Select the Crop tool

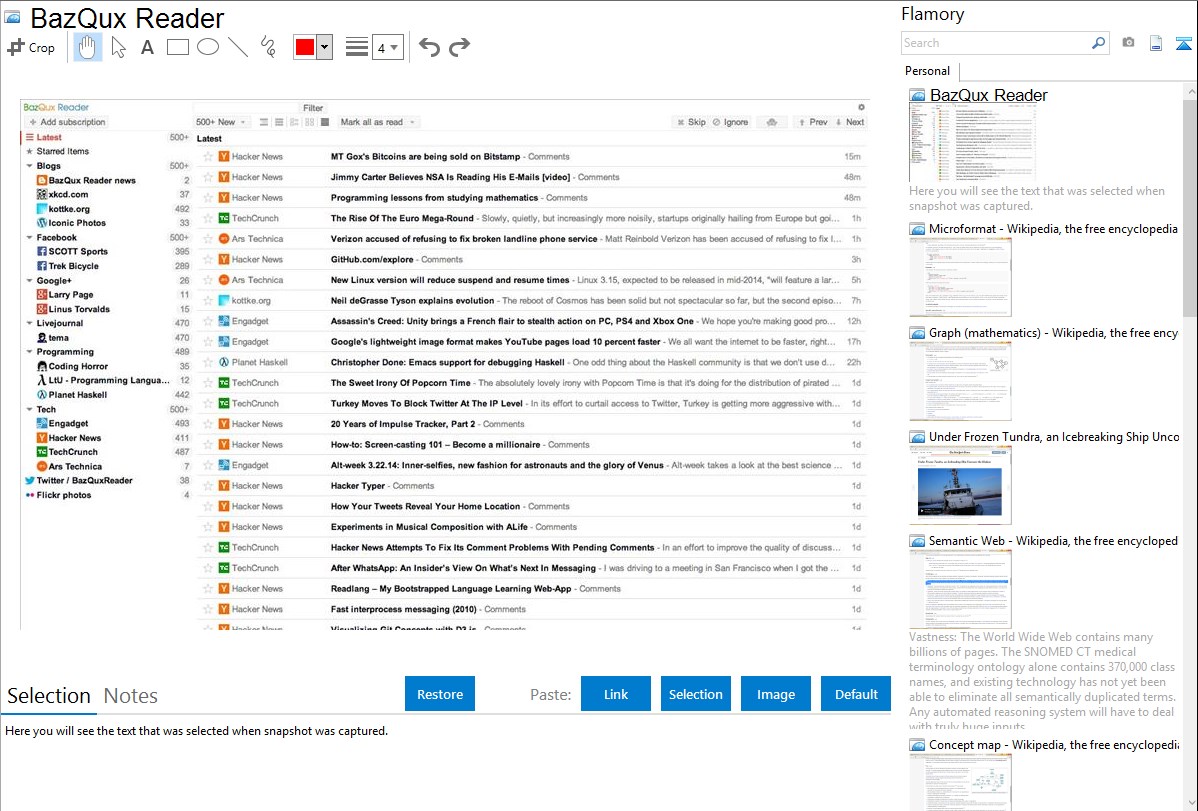[x=31, y=47]
